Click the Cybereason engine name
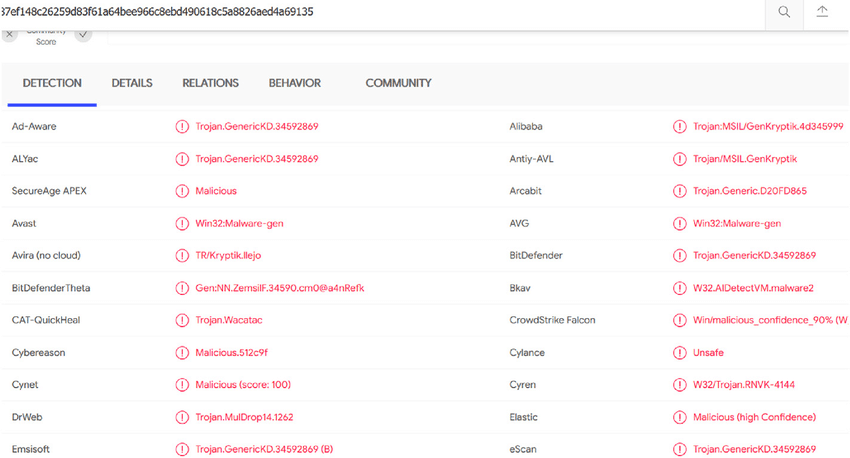The width and height of the screenshot is (850, 458). coord(38,352)
